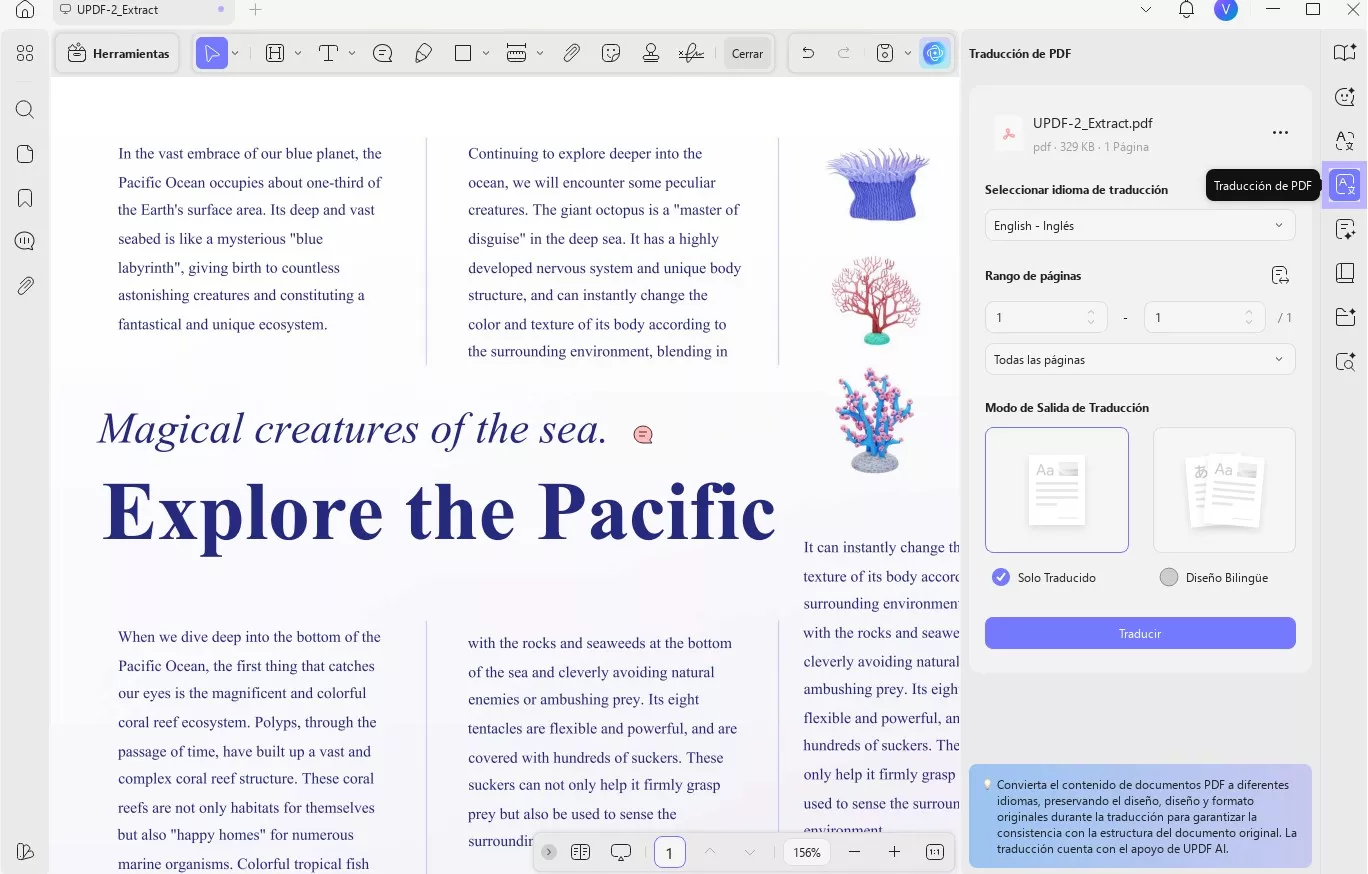
Task: Open more options for UPDF-2_Extract.pdf
Action: point(1280,133)
